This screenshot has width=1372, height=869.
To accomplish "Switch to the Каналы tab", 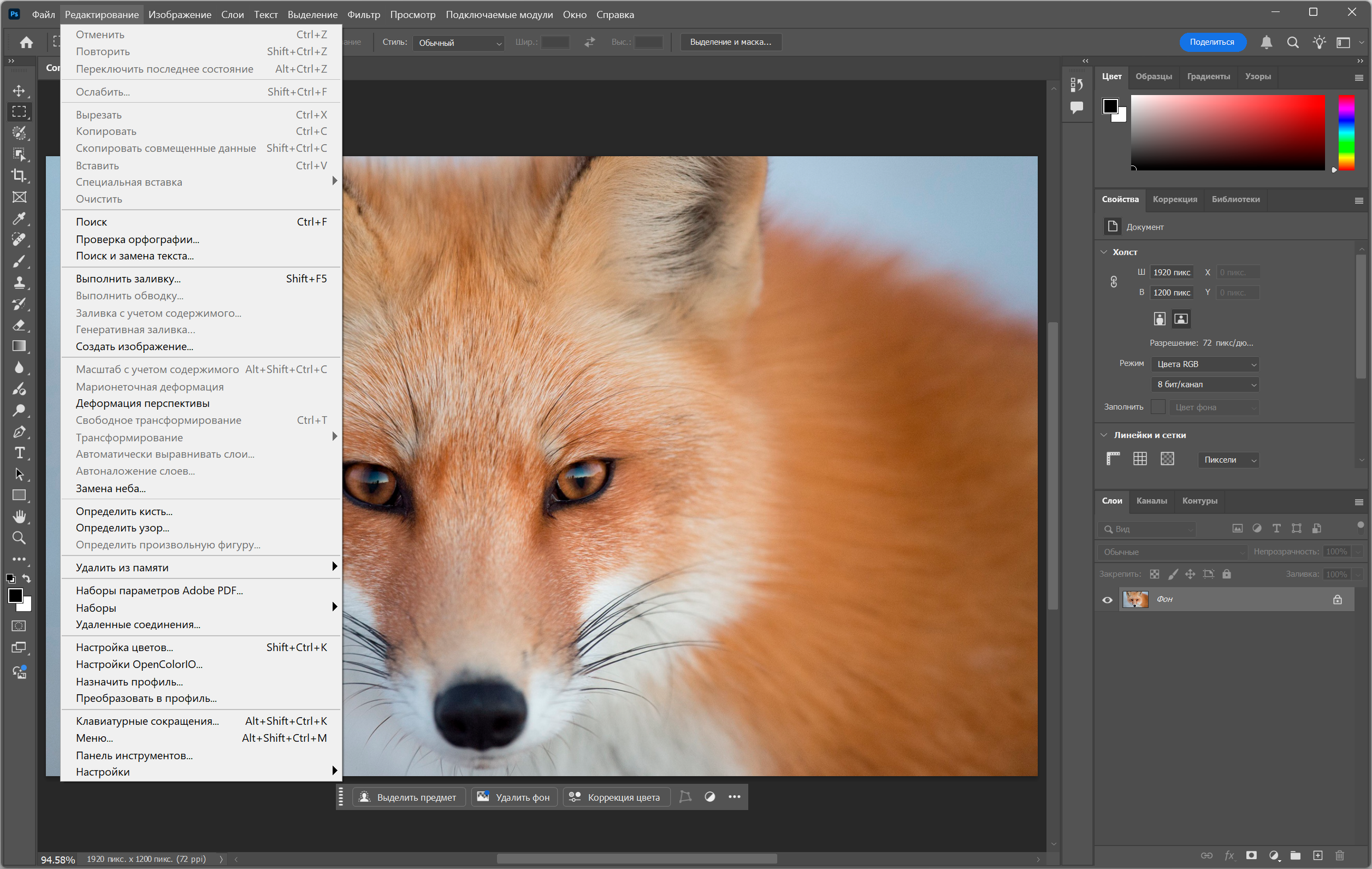I will [1151, 501].
